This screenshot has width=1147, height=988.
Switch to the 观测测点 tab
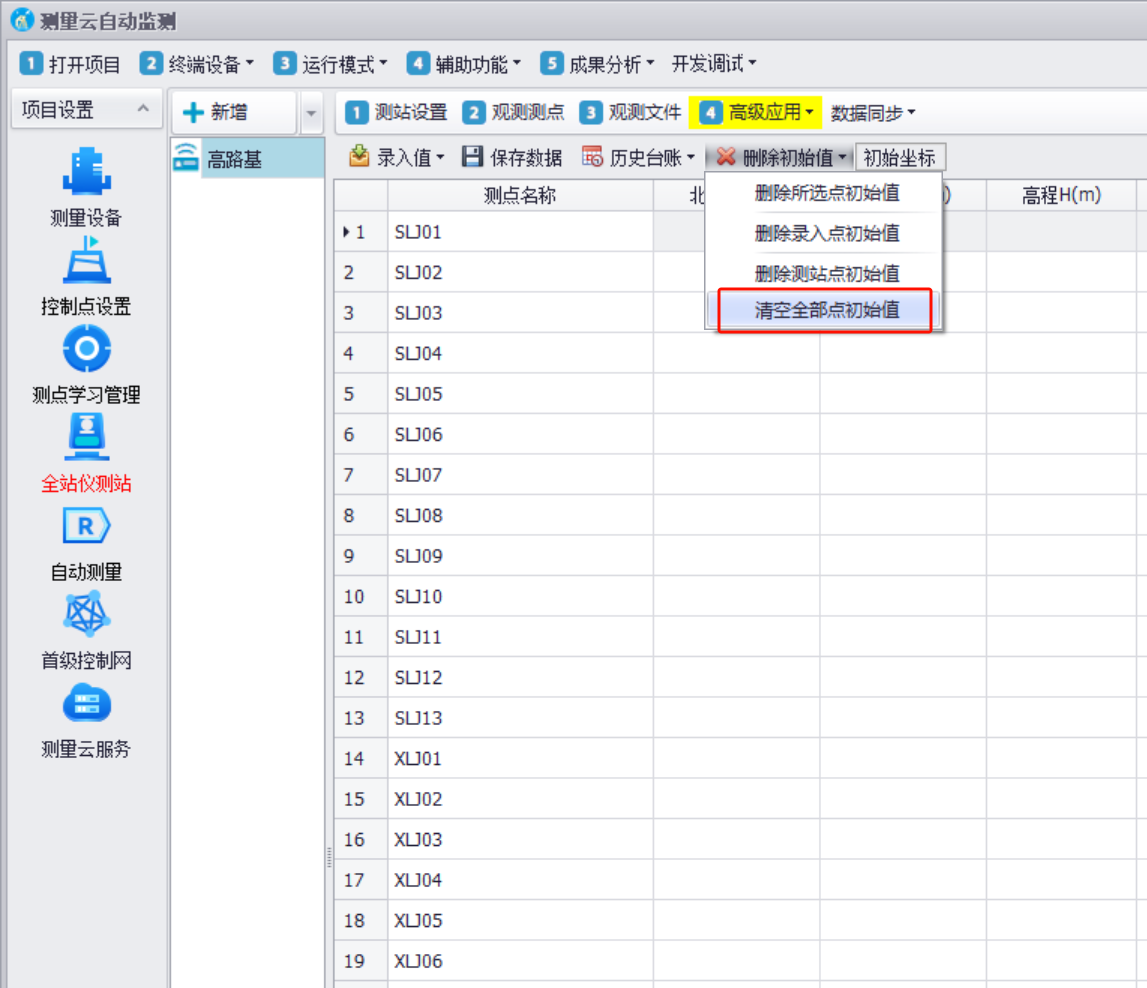pyautogui.click(x=513, y=113)
